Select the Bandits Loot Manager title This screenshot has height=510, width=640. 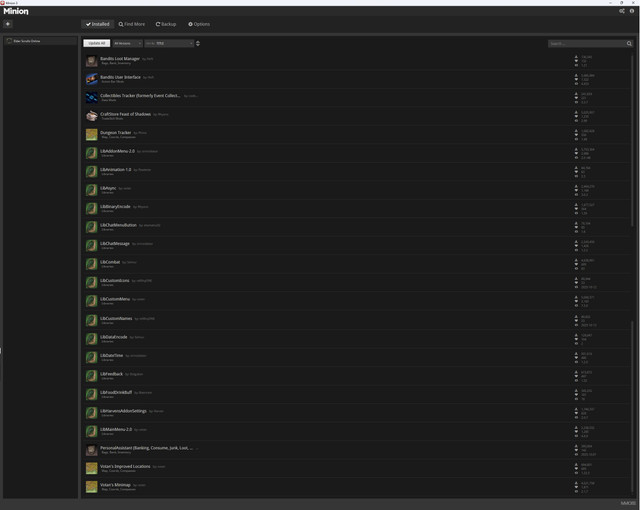coord(120,59)
